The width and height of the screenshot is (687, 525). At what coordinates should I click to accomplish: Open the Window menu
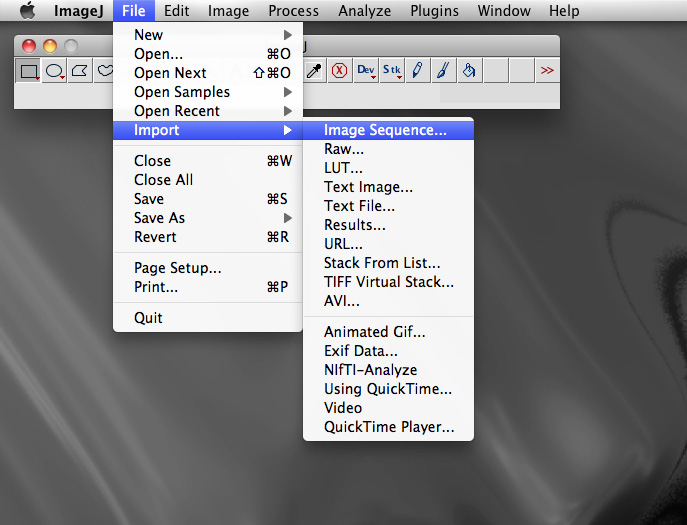tap(504, 11)
